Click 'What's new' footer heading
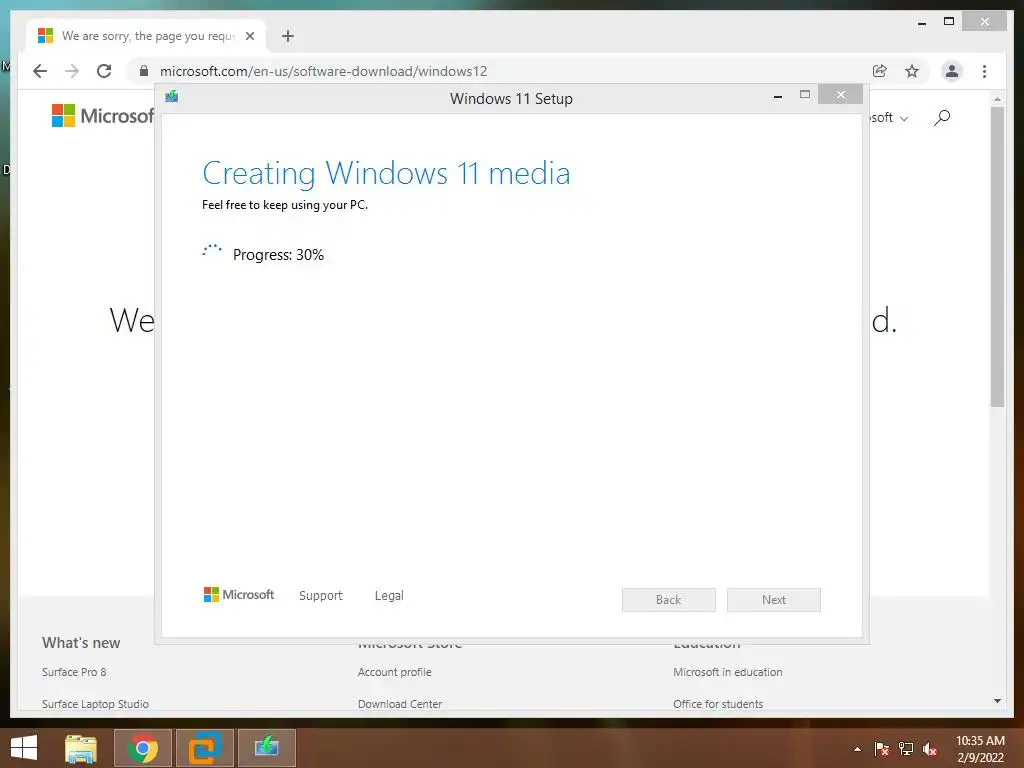 (x=81, y=643)
